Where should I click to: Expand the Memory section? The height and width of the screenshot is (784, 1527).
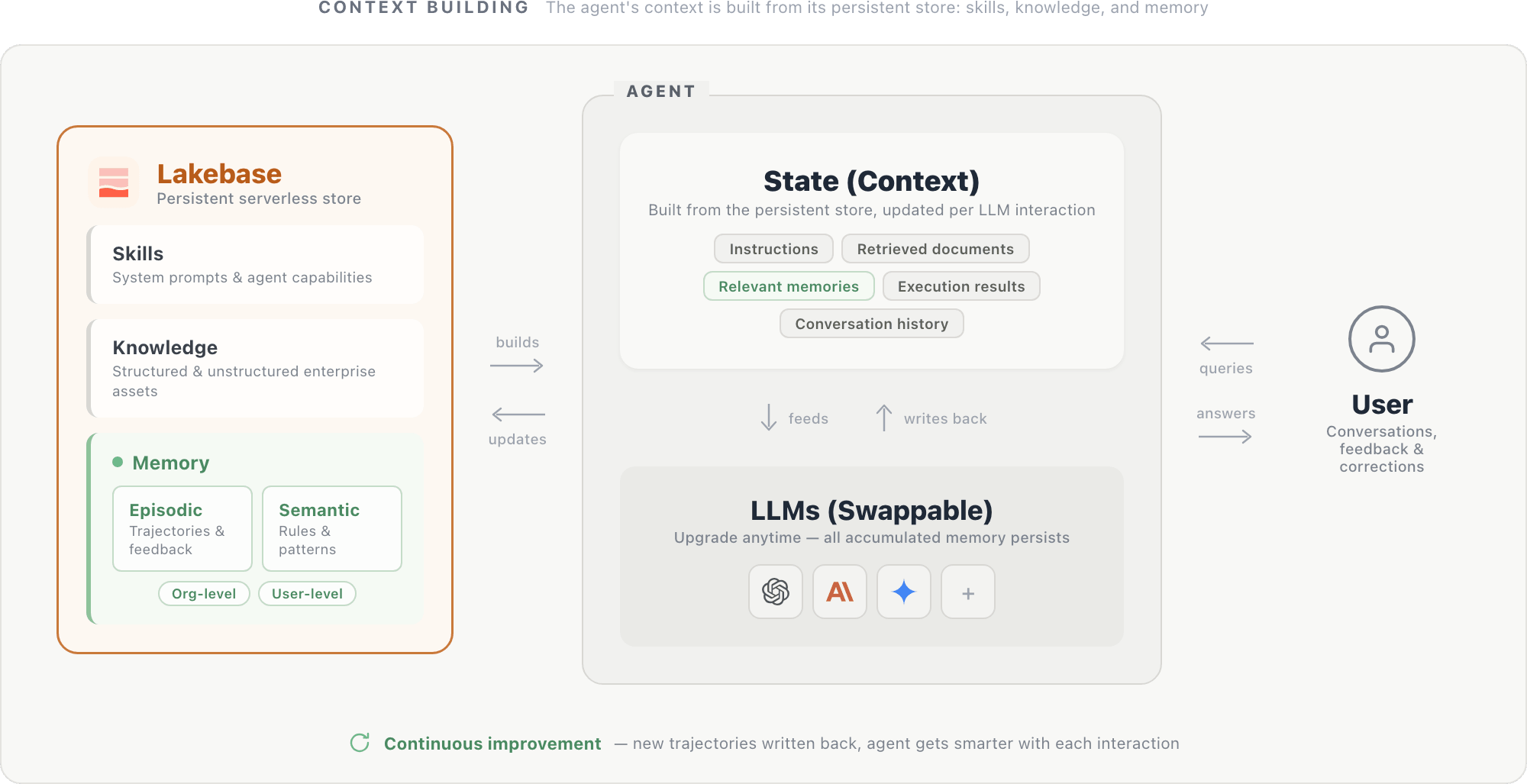pyautogui.click(x=171, y=463)
